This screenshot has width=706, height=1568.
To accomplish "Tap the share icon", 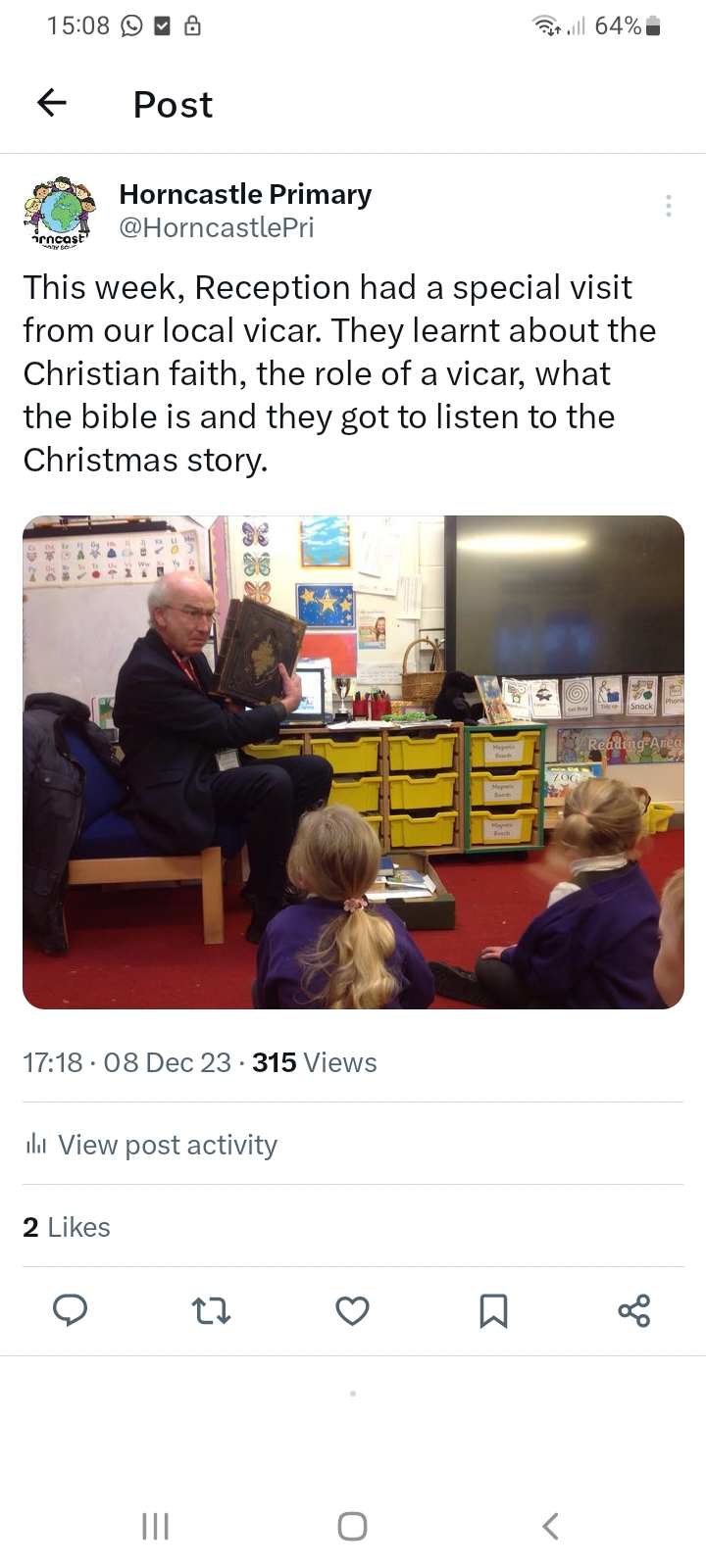I will pyautogui.click(x=634, y=1310).
